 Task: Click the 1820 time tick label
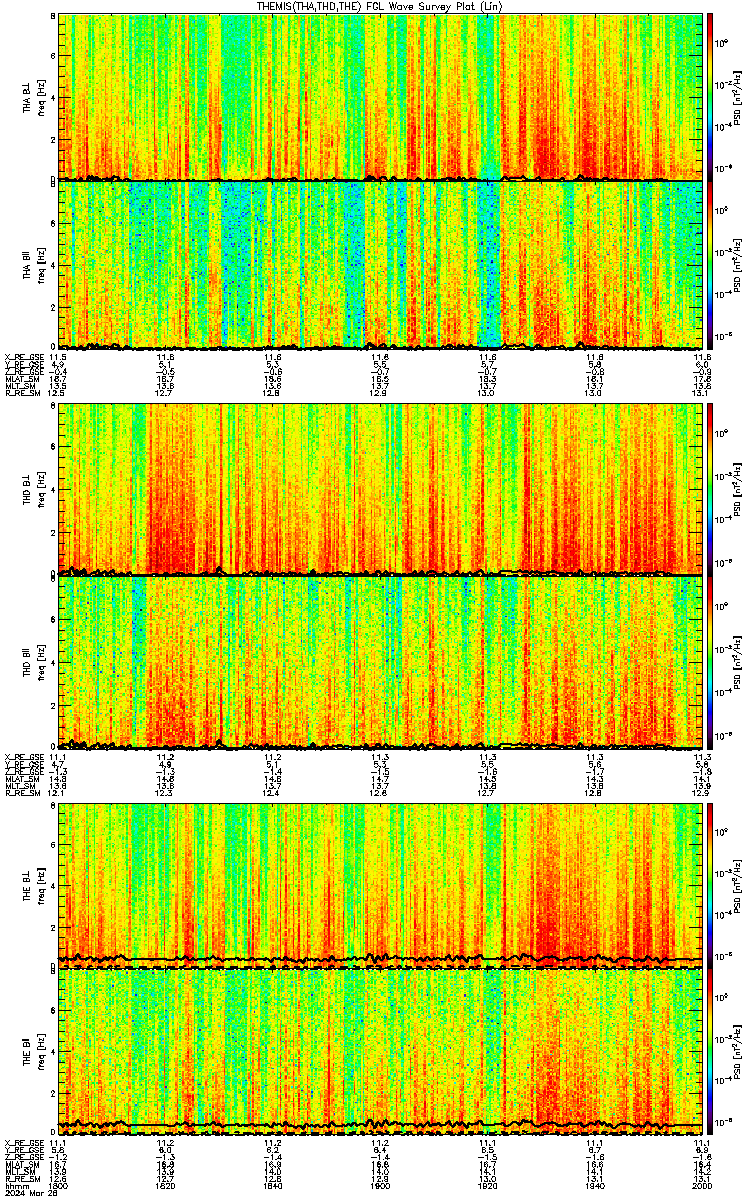(x=167, y=1186)
